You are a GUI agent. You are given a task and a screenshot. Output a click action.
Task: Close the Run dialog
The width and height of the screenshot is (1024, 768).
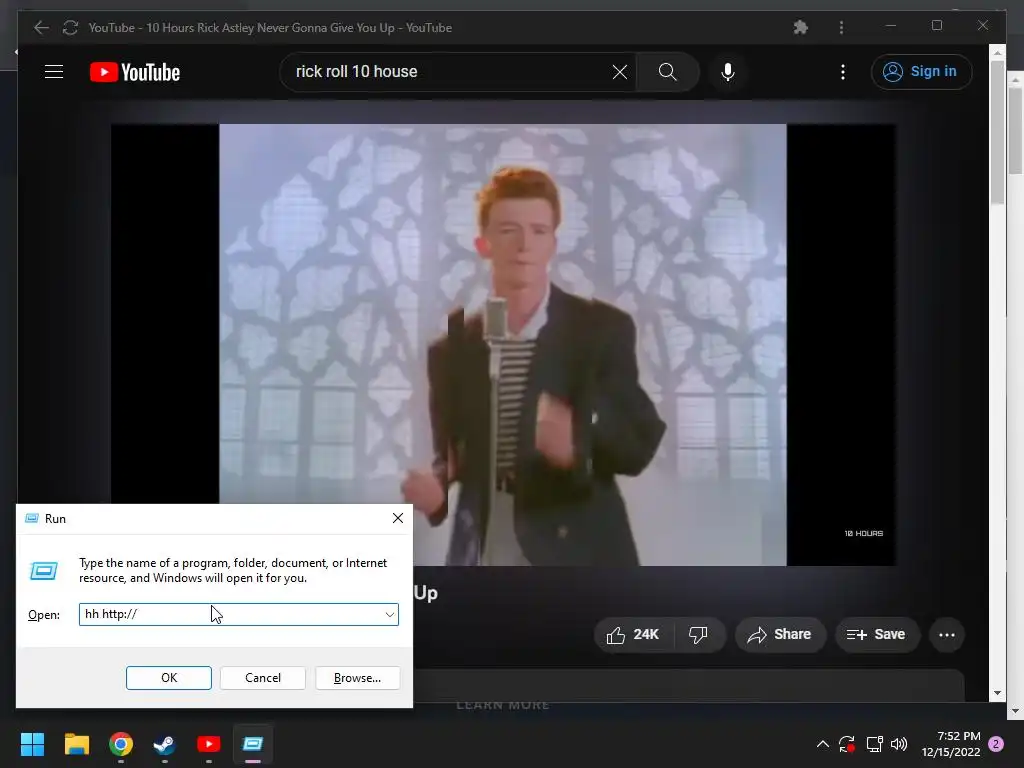398,519
